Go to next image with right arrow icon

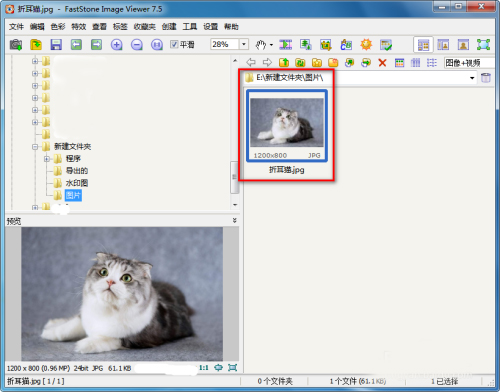click(x=96, y=44)
